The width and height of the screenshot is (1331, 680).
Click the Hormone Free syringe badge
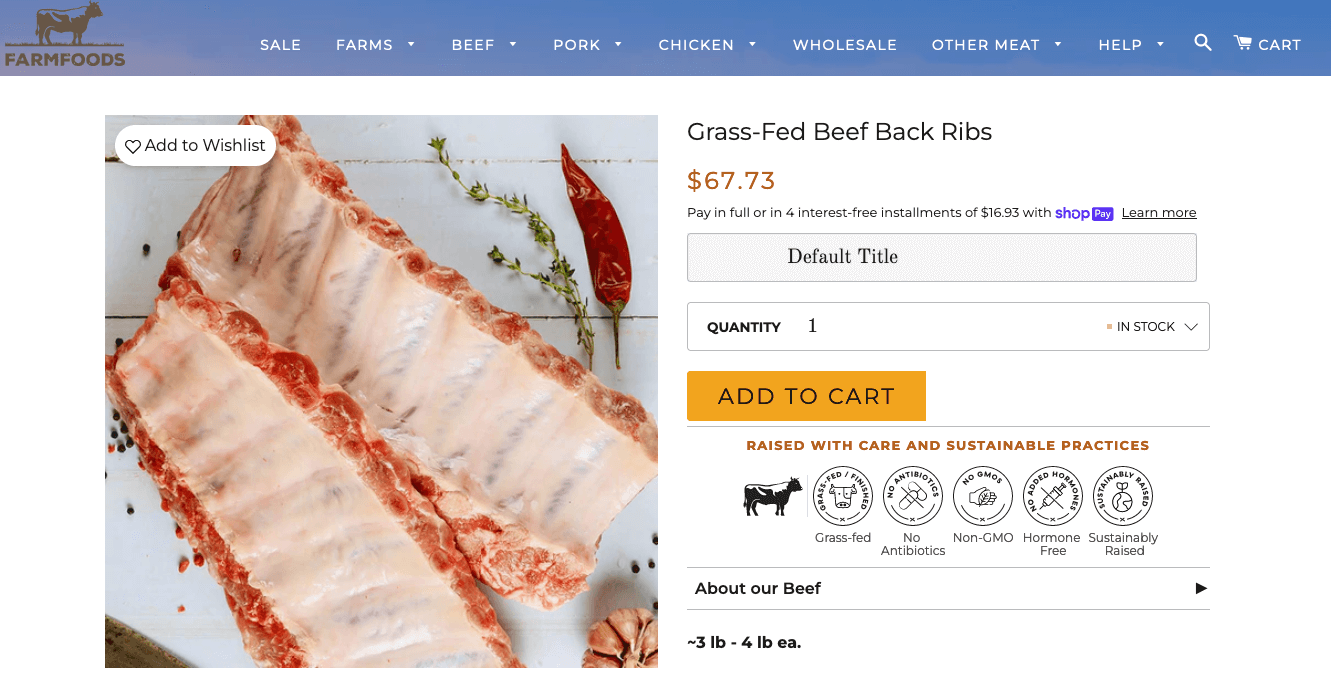coord(1053,495)
